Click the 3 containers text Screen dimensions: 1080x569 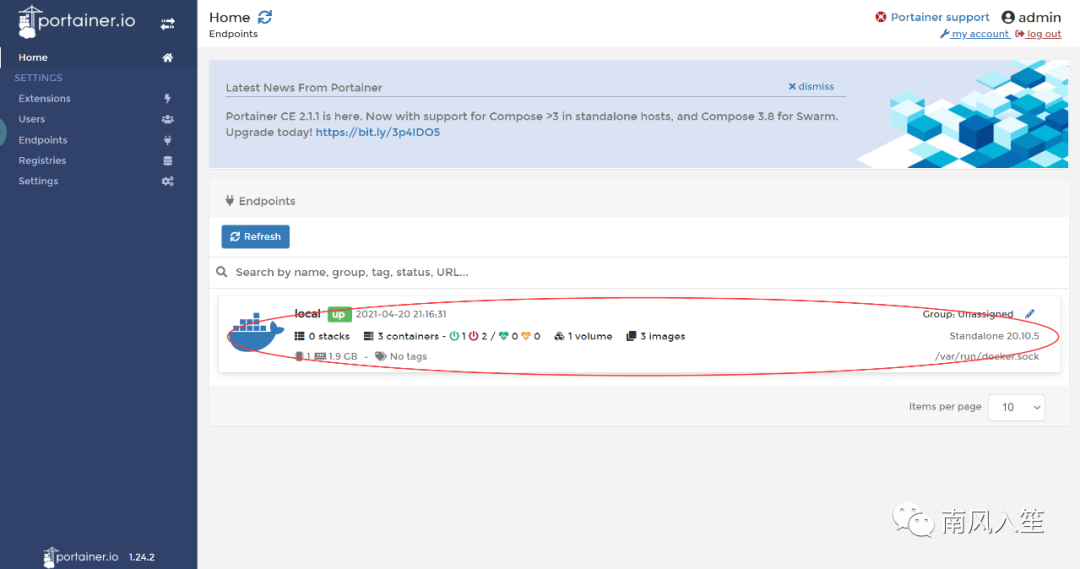click(x=408, y=336)
